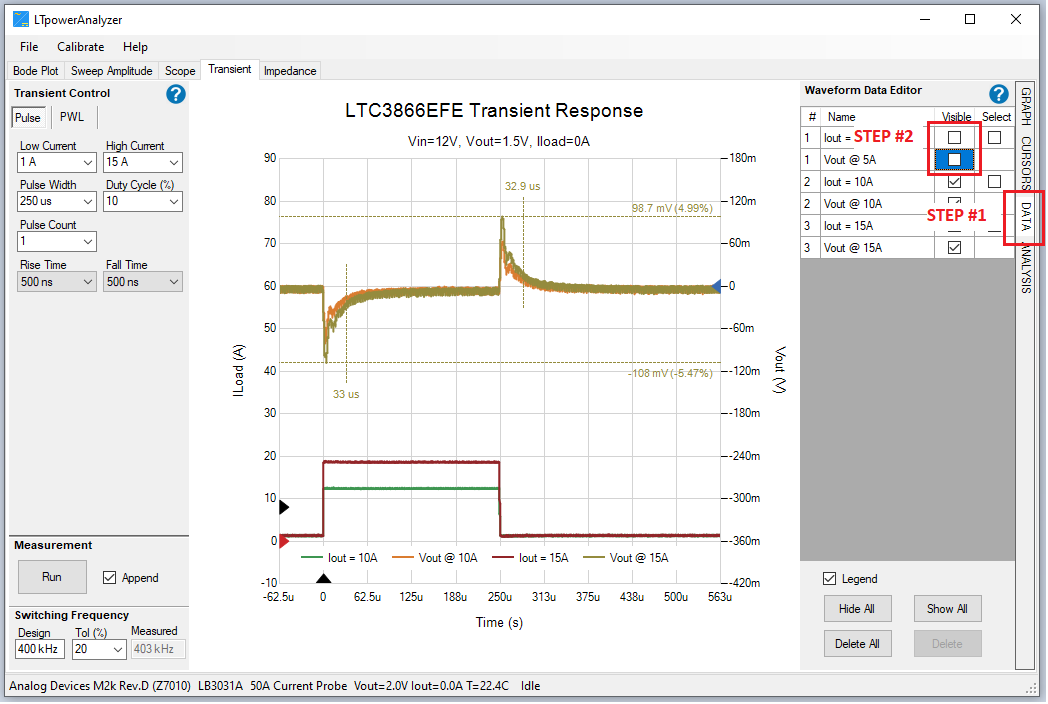Switch to the Bode Plot tab
The image size is (1048, 704).
click(35, 70)
